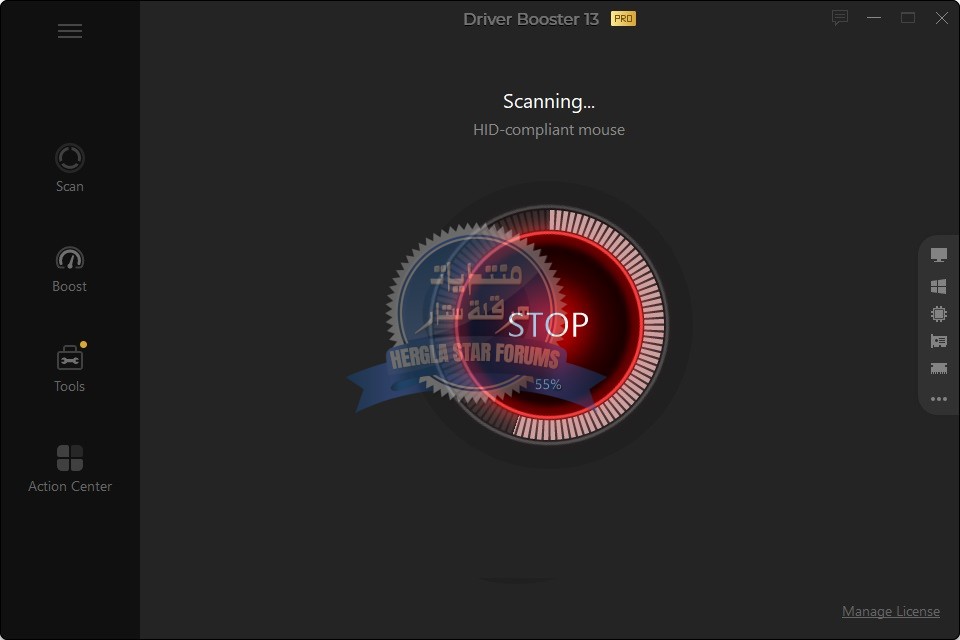960x640 pixels.
Task: Maximize the Driver Booster window
Action: [907, 18]
